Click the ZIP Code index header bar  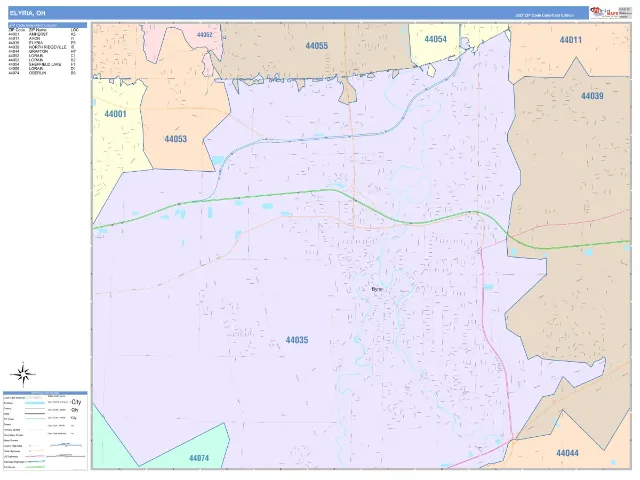coord(47,25)
